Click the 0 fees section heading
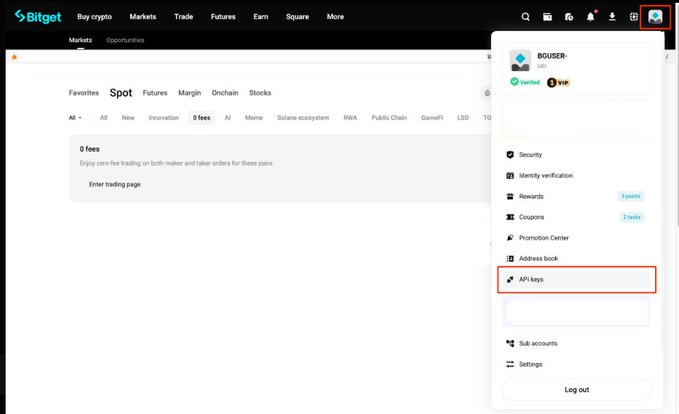This screenshot has height=414, width=679. (90, 149)
